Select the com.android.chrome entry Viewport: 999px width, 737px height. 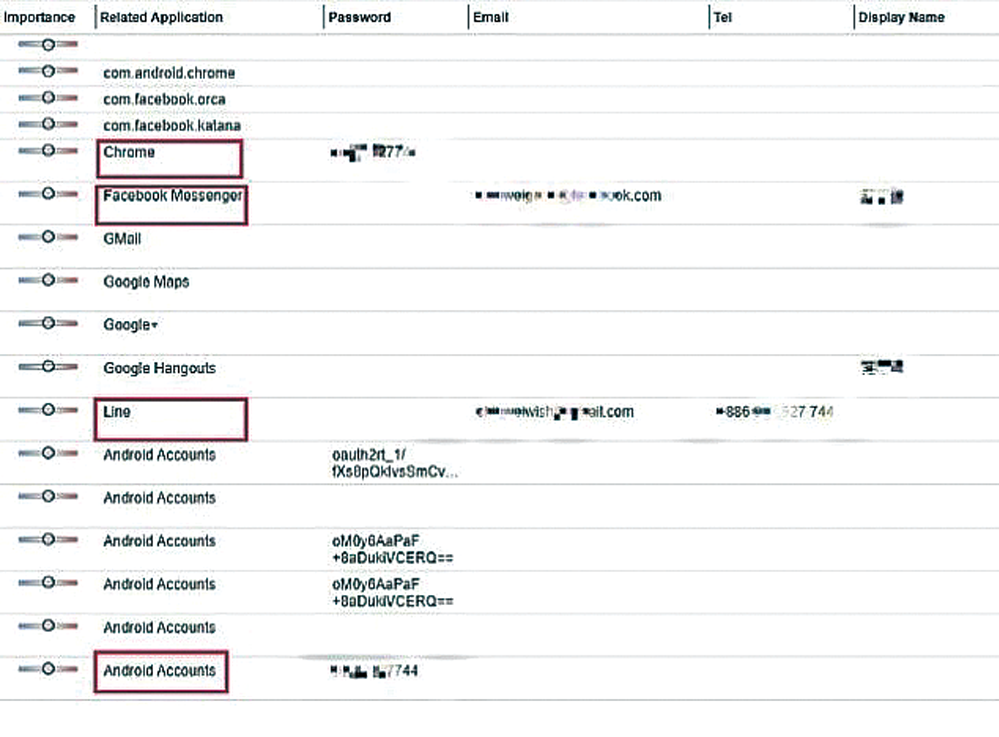(169, 73)
